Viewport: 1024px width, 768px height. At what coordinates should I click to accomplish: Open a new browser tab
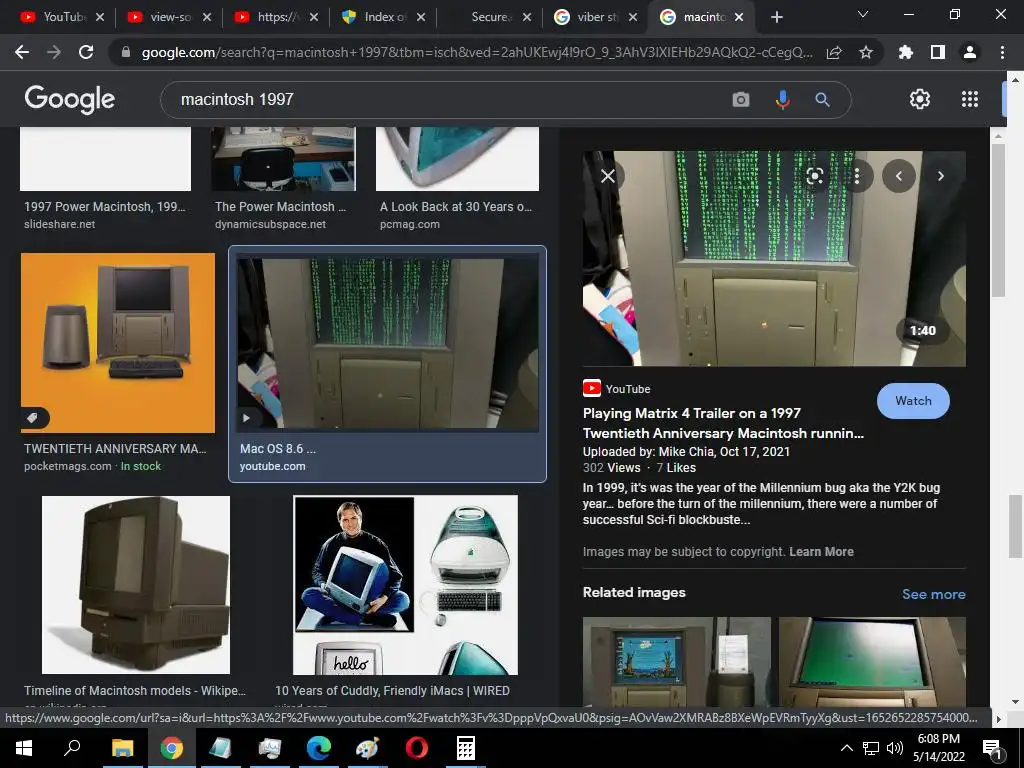pyautogui.click(x=776, y=18)
